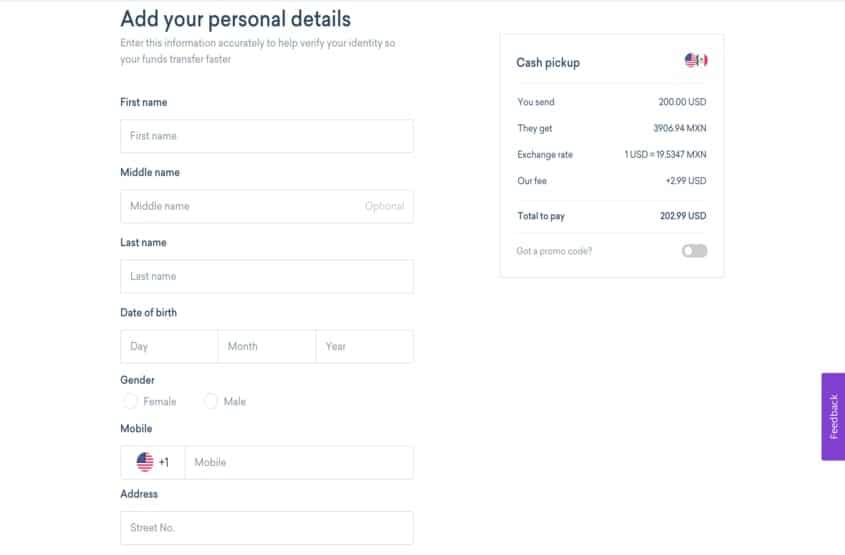Open the Feedback side tab
Viewport: 845px width, 555px height.
pyautogui.click(x=833, y=417)
